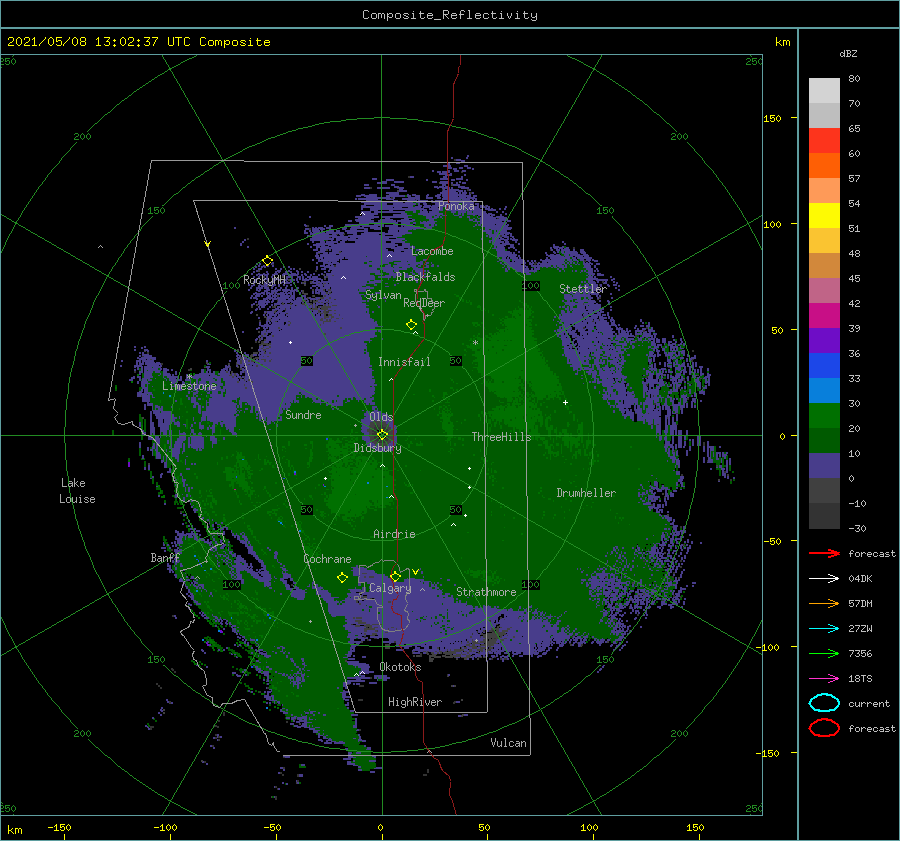Pick the light gray 70-80 dBZ swatch
Screen dimensions: 900x841
[824, 91]
